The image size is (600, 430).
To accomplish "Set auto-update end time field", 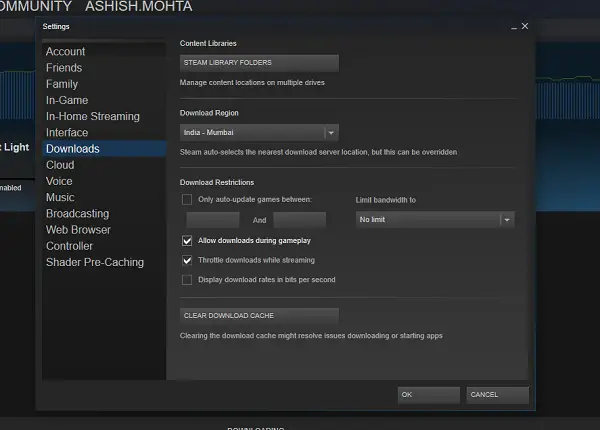I will (300, 220).
